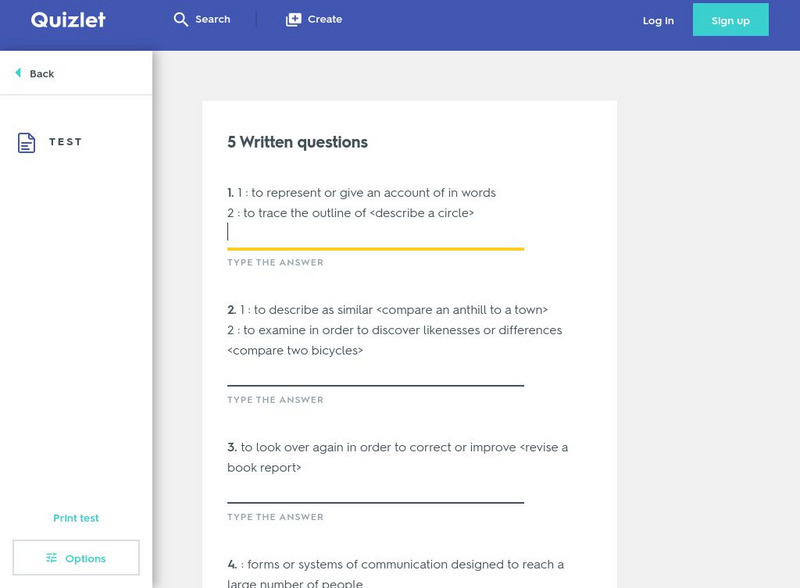The width and height of the screenshot is (800, 588).
Task: Click the Search magnifier icon
Action: click(181, 19)
